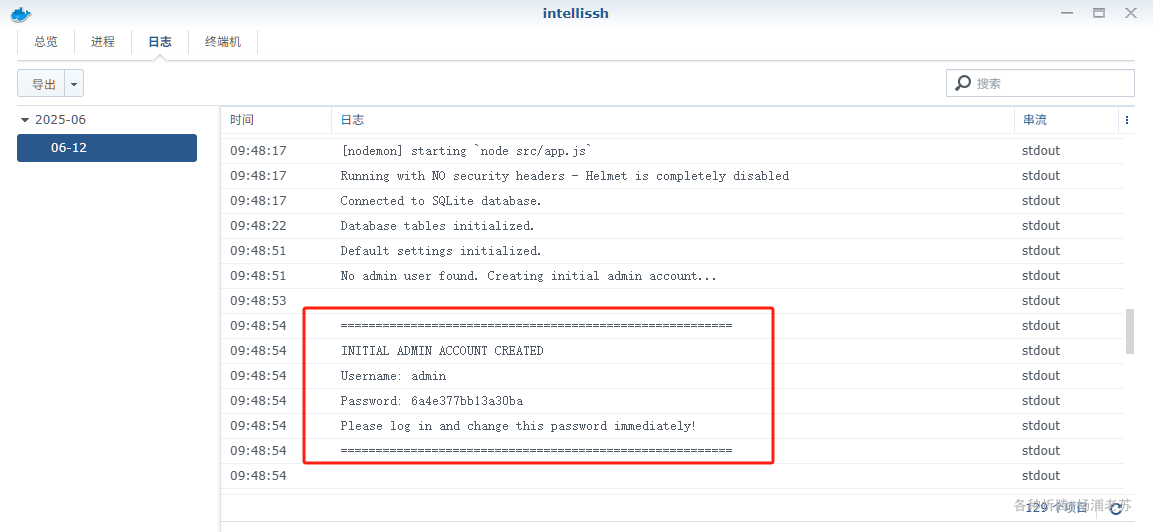The image size is (1153, 532).
Task: Click the Docker whale icon in title bar
Action: point(21,13)
